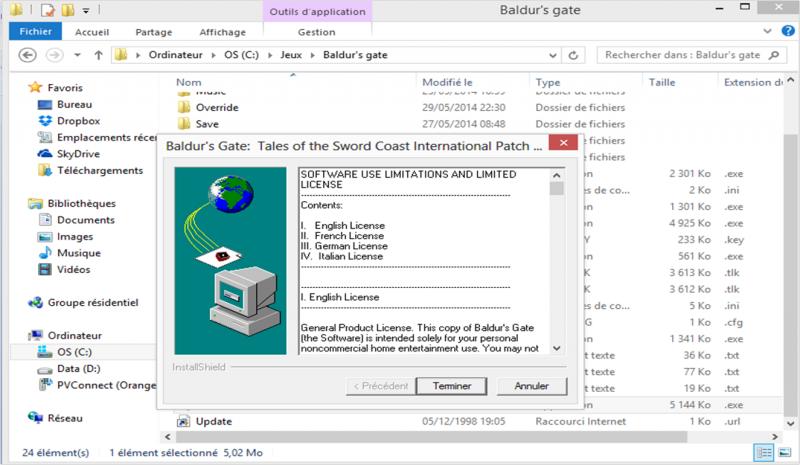Open Bureau in the navigation pane
The height and width of the screenshot is (465, 800).
[x=74, y=104]
